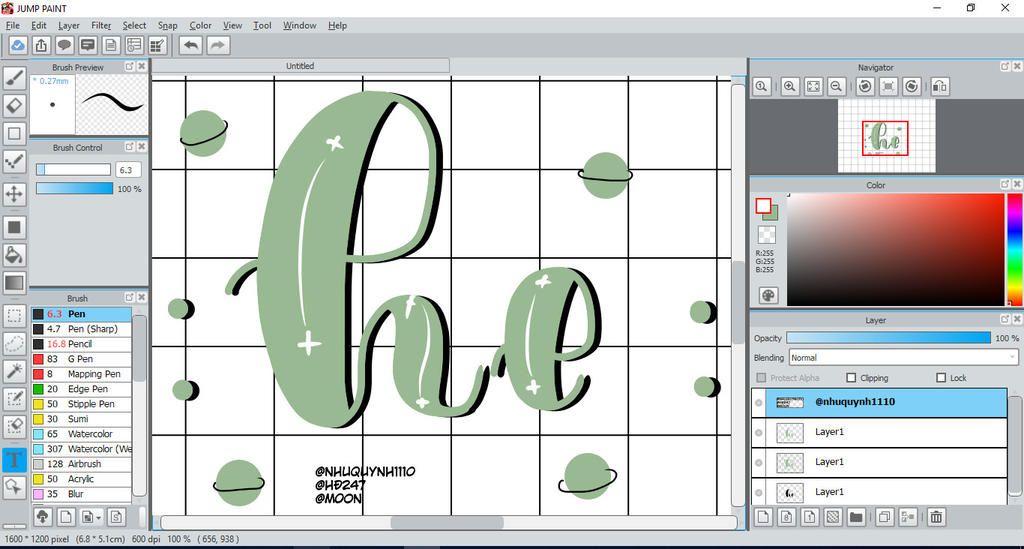Select the Move tool
This screenshot has width=1024, height=549.
click(14, 194)
